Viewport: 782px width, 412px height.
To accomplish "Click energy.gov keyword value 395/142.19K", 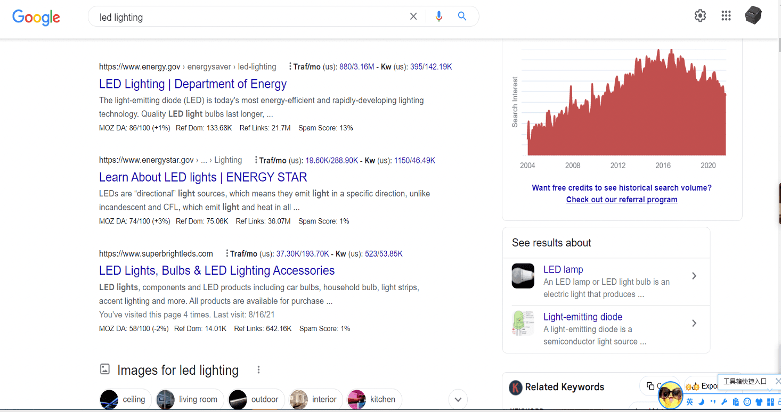I will [x=431, y=66].
